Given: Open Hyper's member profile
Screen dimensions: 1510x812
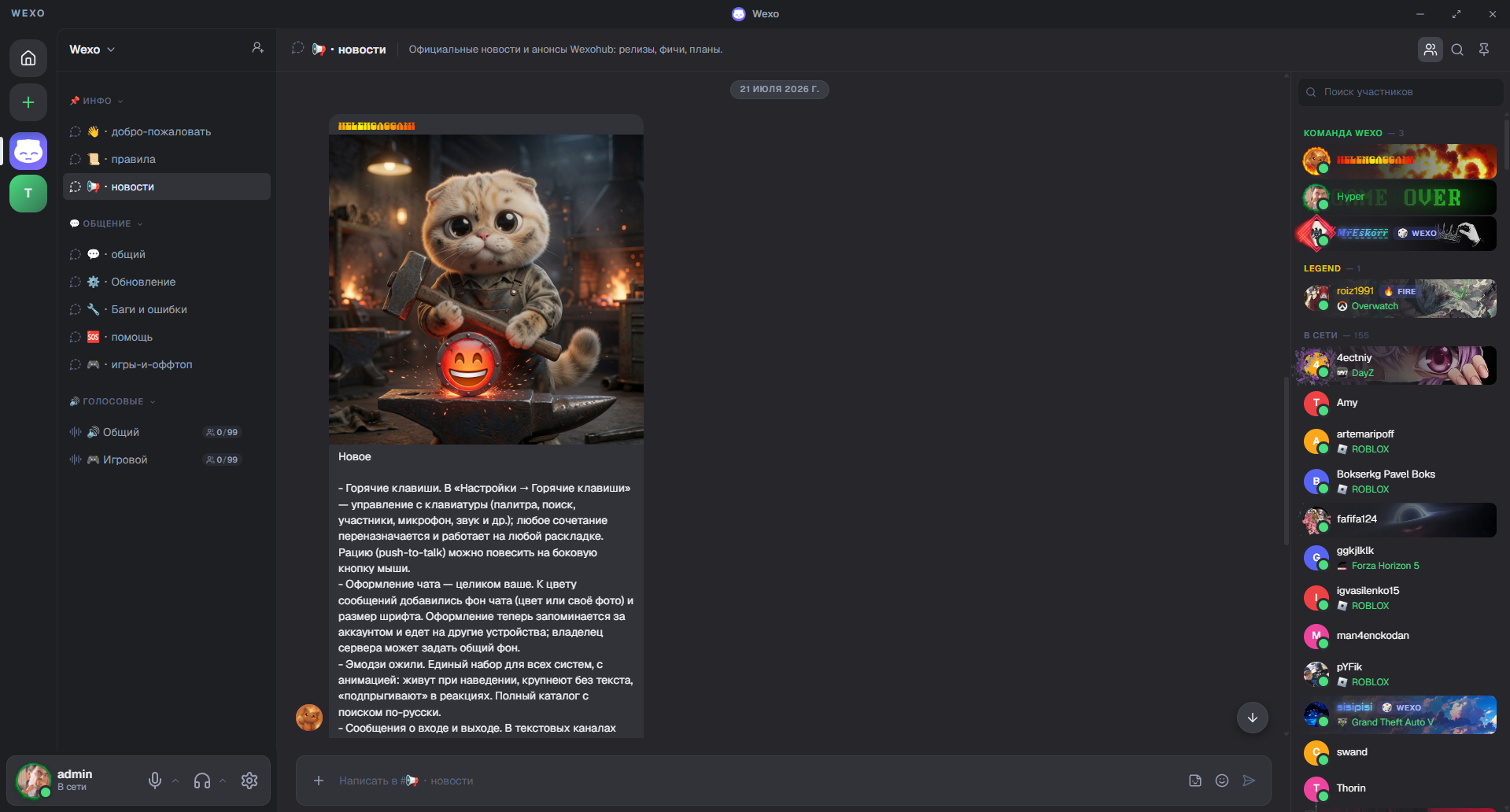Looking at the screenshot, I should point(1397,197).
